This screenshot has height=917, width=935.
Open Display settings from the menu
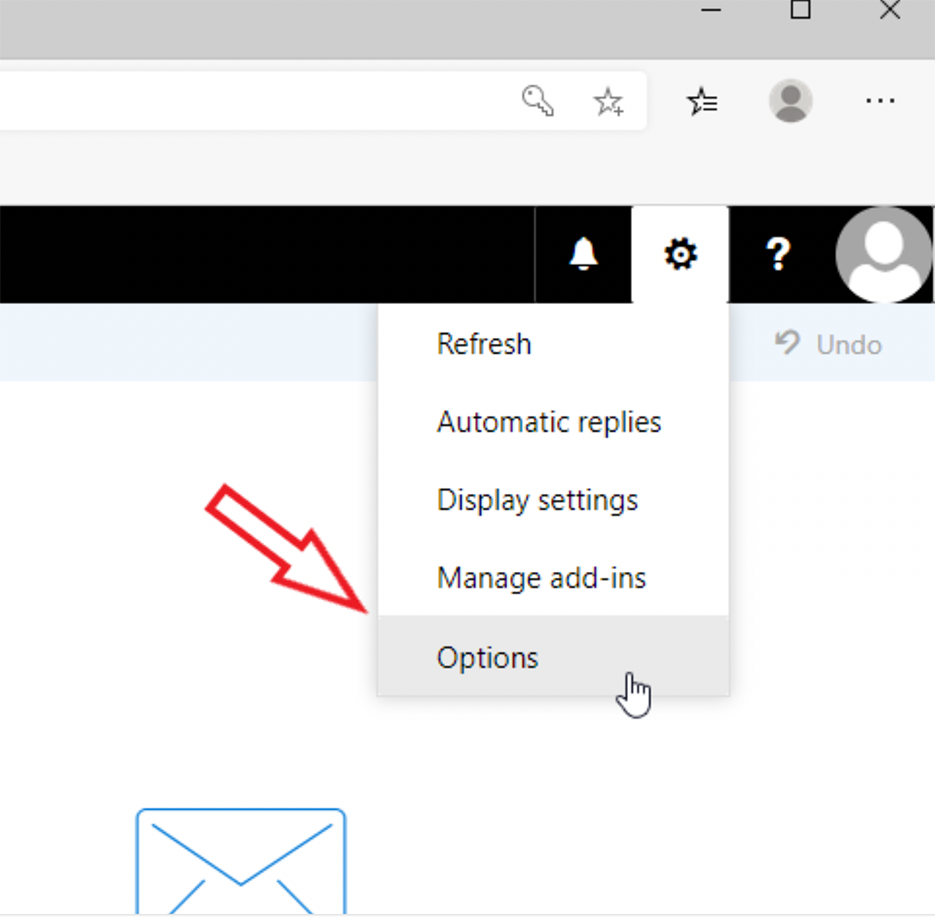click(x=537, y=500)
